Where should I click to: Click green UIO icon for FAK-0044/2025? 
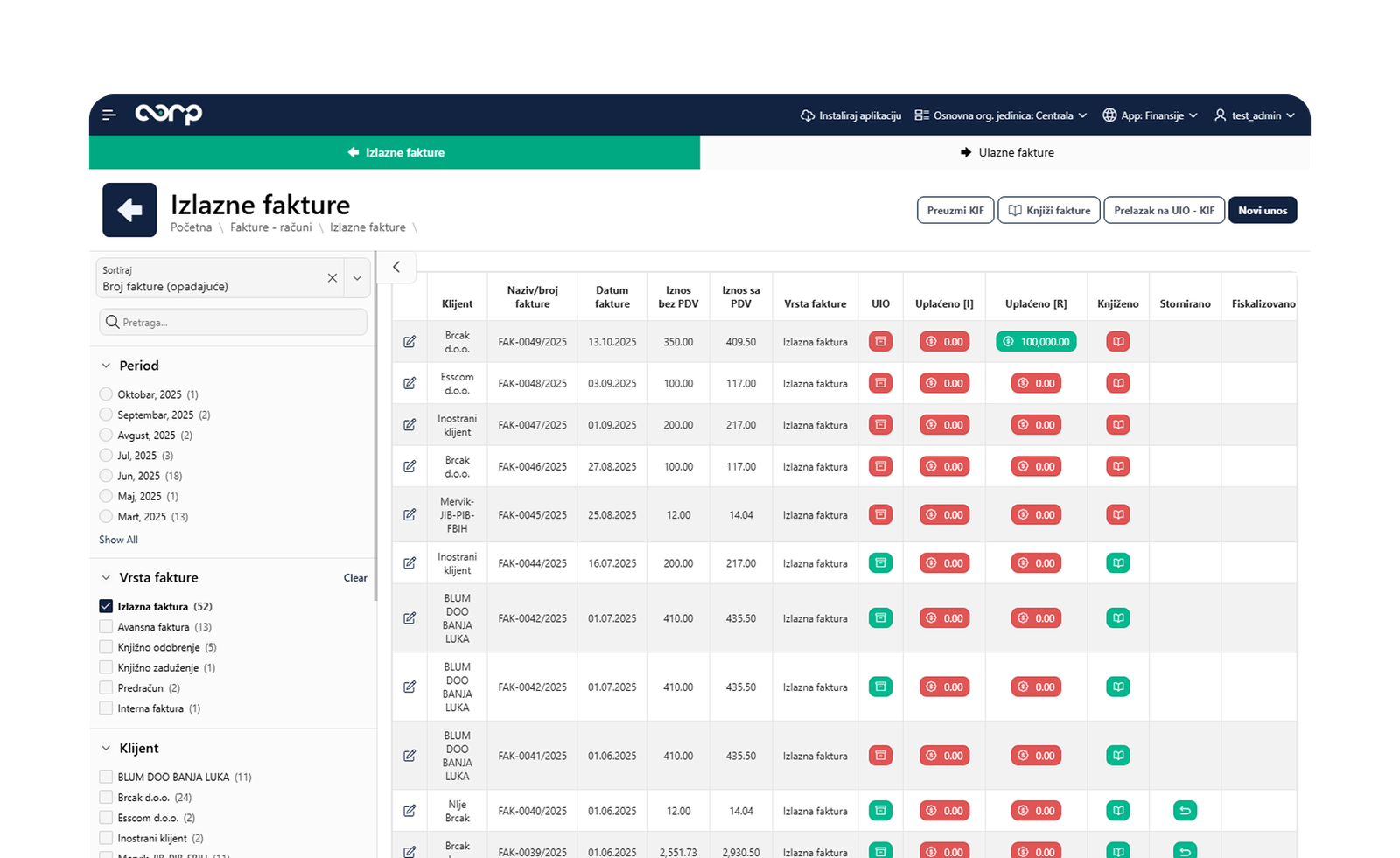[x=880, y=563]
